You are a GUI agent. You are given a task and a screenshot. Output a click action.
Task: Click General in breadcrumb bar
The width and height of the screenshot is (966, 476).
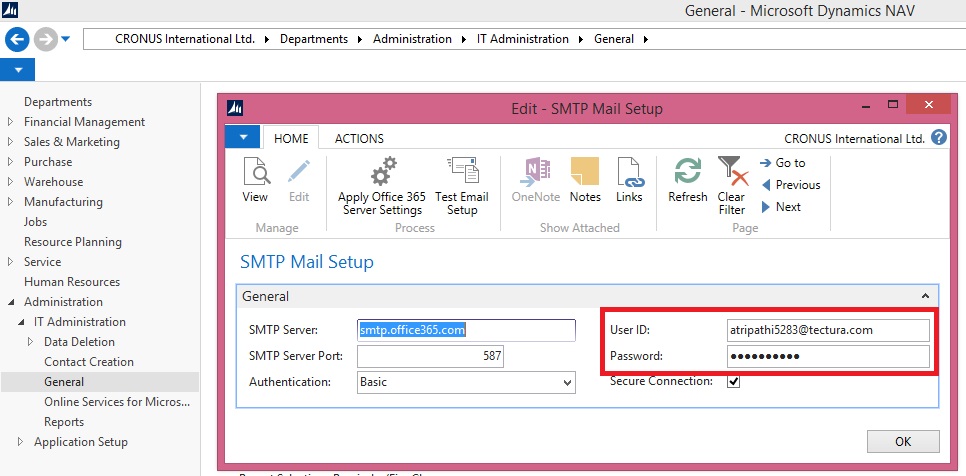[614, 39]
